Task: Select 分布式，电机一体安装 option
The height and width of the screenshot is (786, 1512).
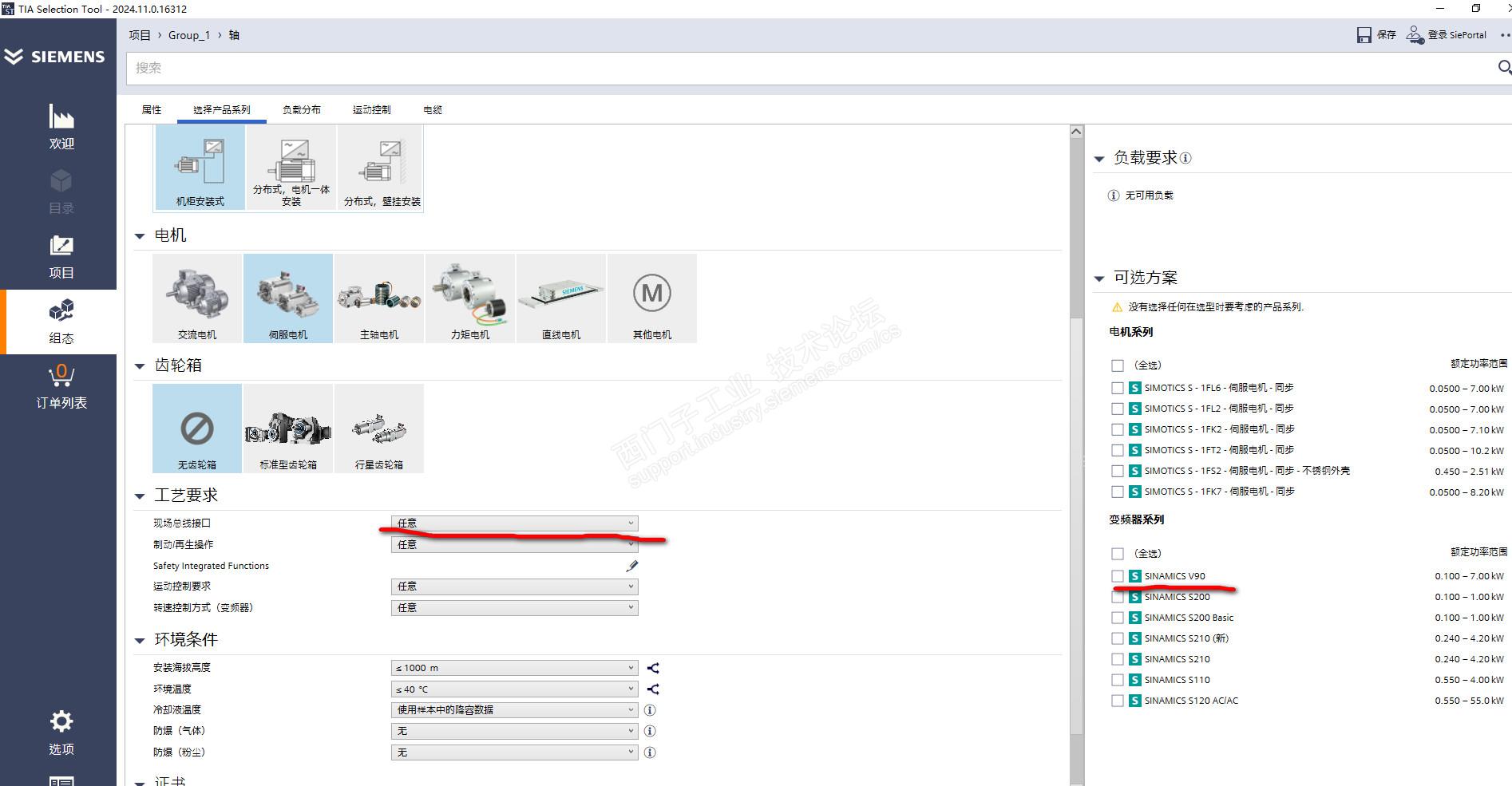Action: [291, 168]
